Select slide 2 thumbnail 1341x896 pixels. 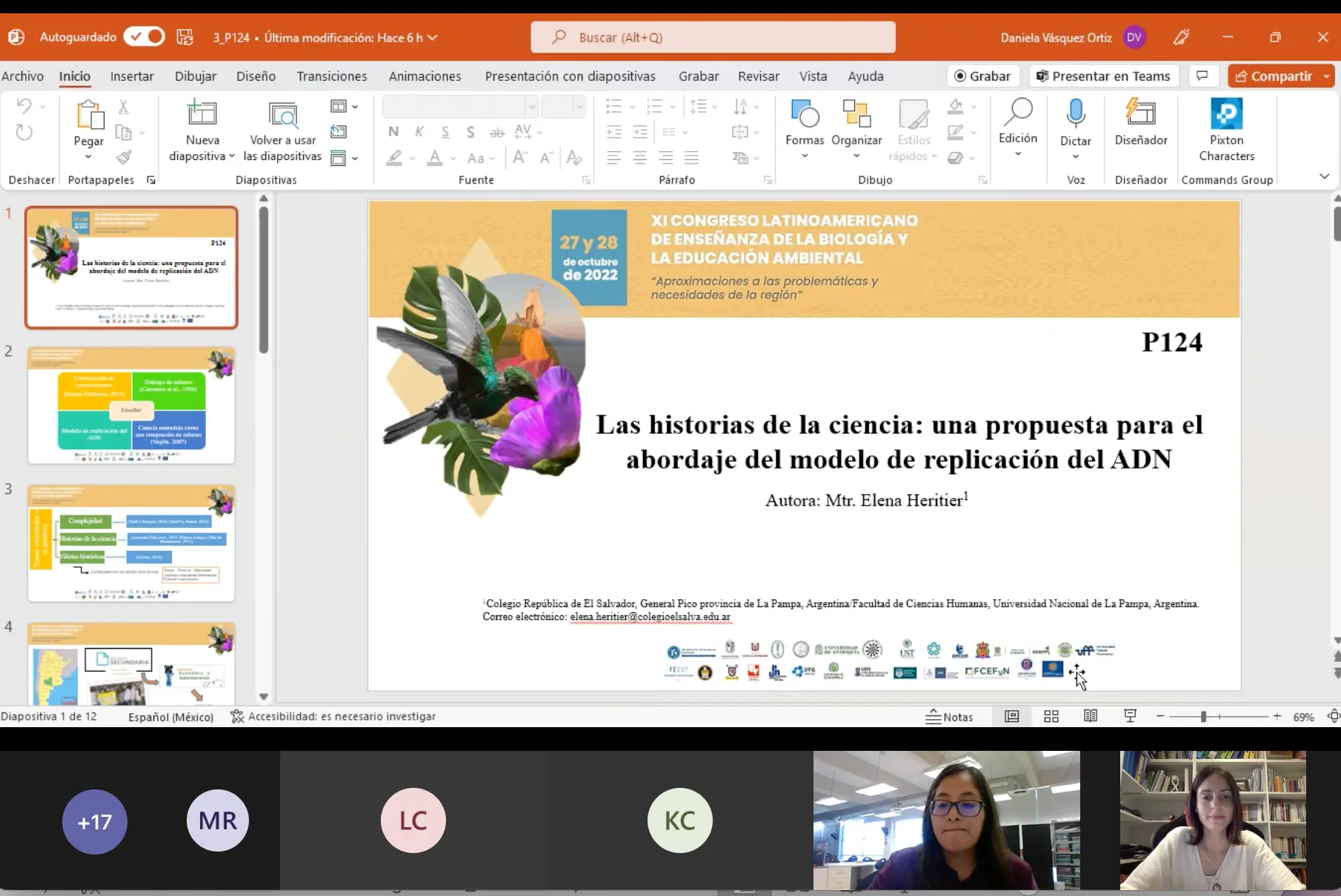pos(131,405)
